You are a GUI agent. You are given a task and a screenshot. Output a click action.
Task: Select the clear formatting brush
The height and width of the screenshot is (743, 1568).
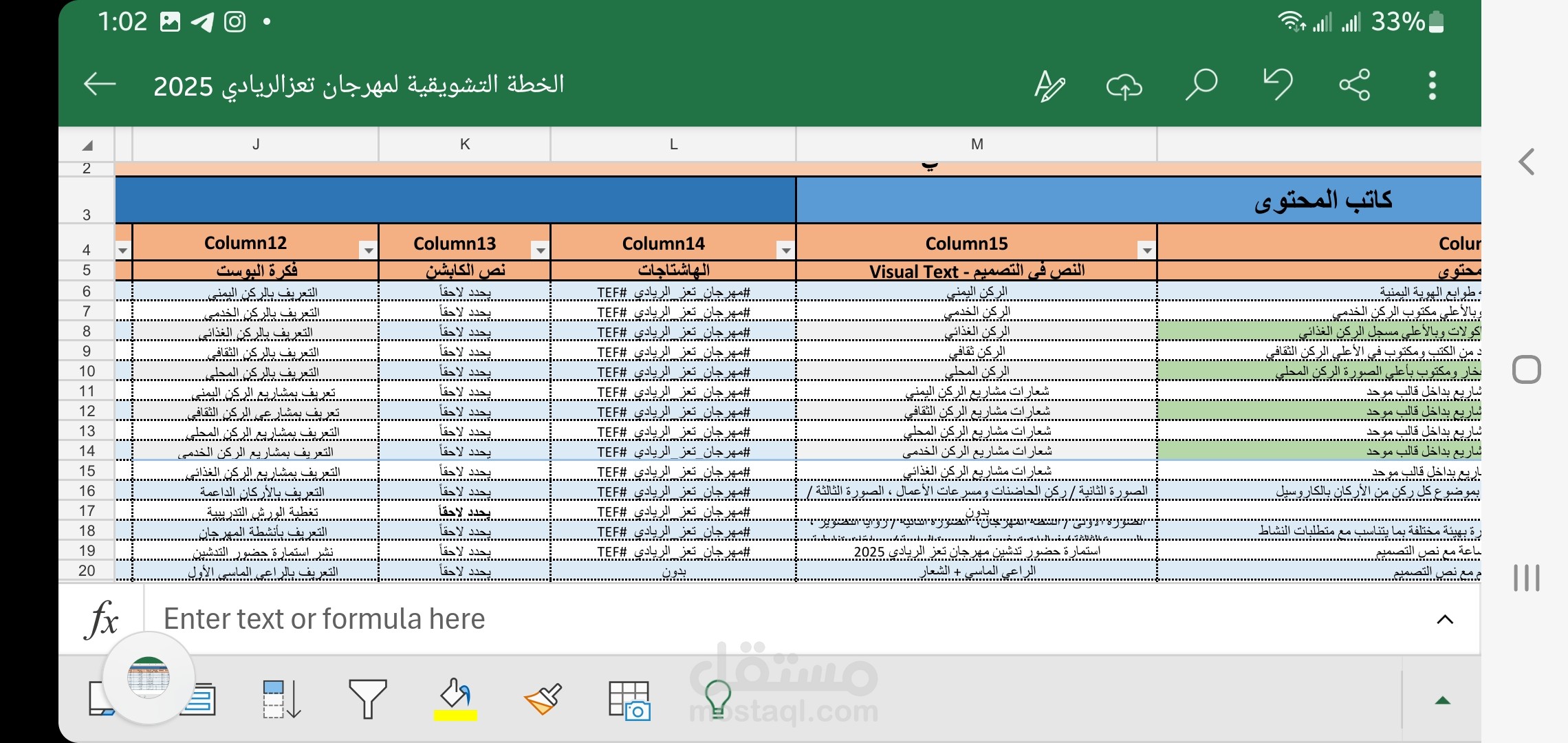543,700
